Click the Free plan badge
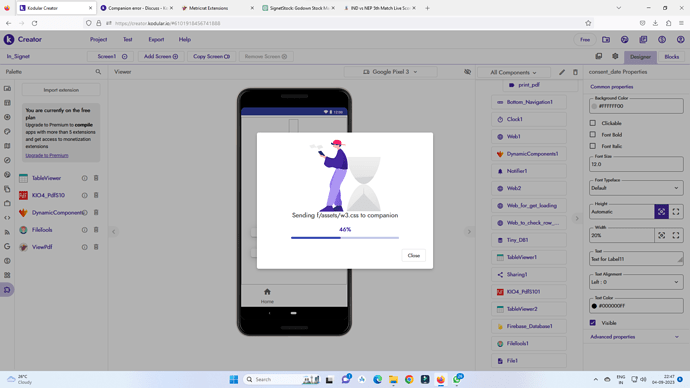The width and height of the screenshot is (690, 388). tap(585, 40)
